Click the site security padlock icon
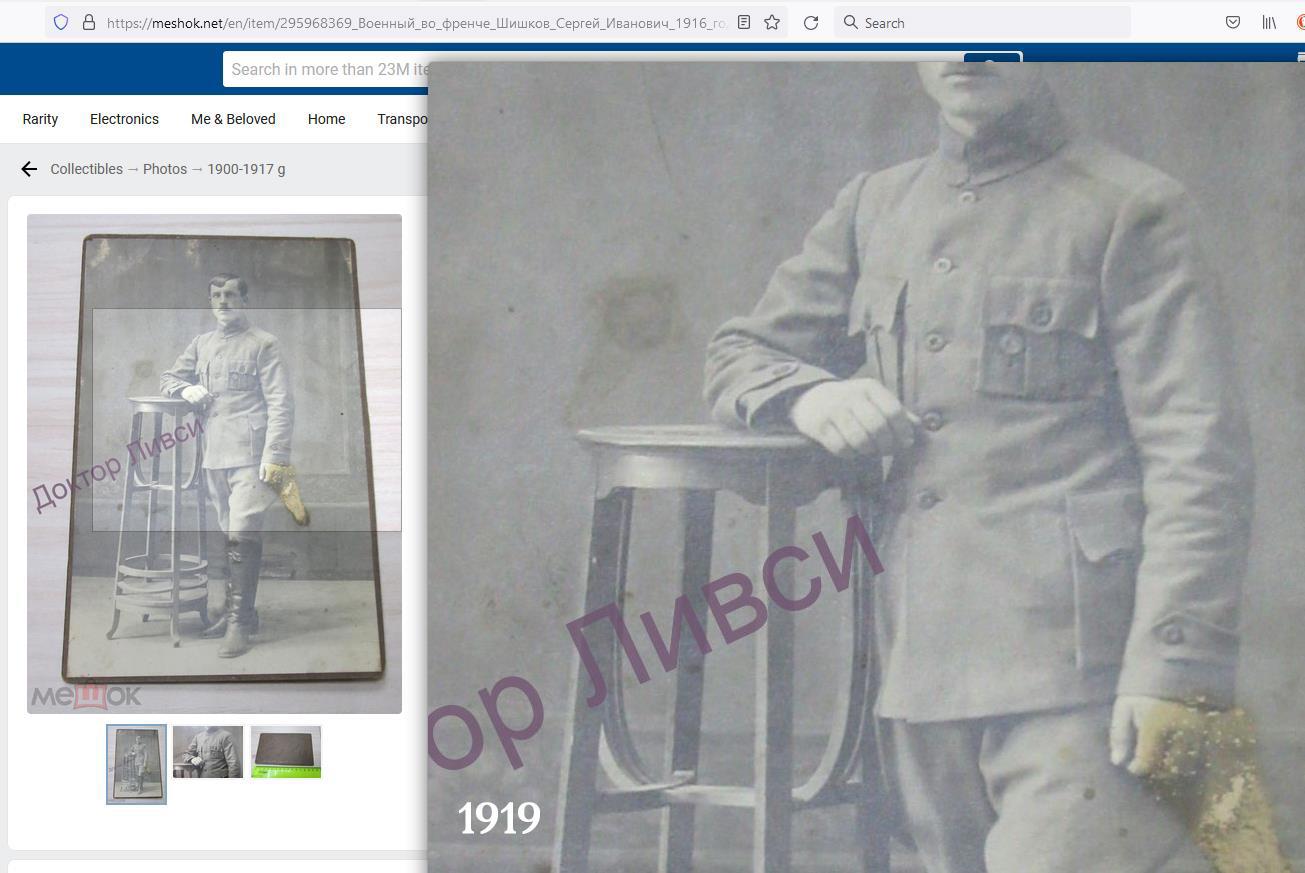This screenshot has height=873, width=1305. 89,22
